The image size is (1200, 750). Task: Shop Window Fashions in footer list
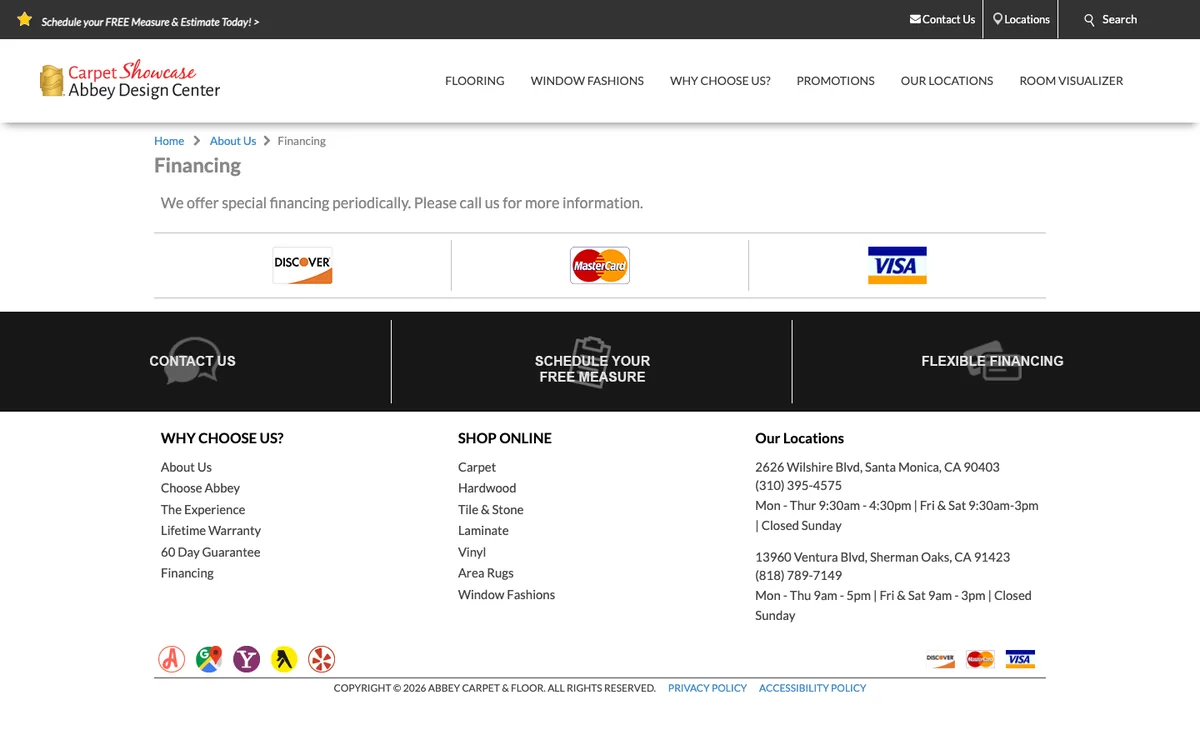pos(506,595)
